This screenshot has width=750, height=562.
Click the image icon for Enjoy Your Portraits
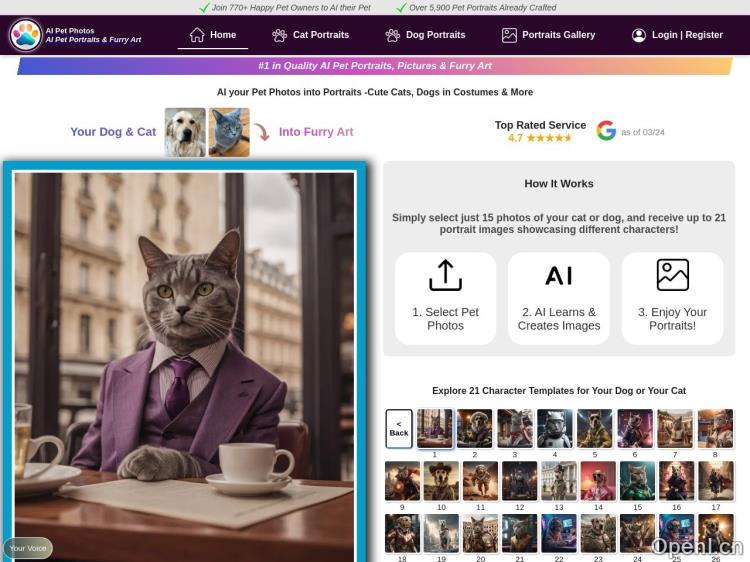(672, 275)
